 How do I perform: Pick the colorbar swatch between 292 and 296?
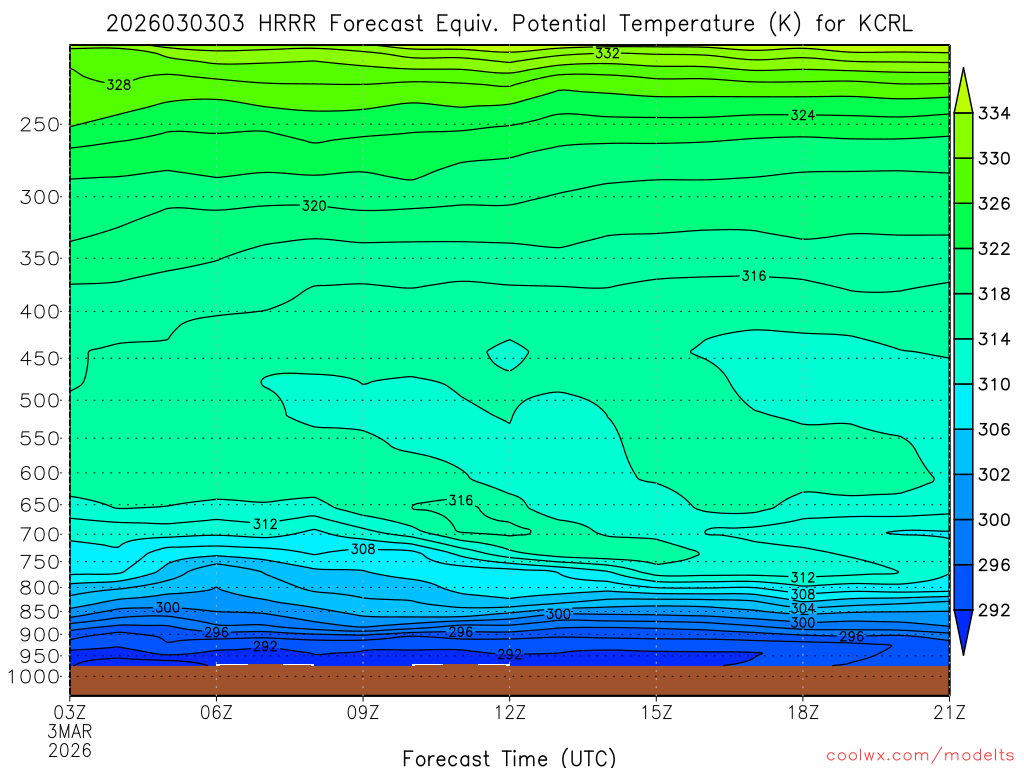click(x=963, y=587)
